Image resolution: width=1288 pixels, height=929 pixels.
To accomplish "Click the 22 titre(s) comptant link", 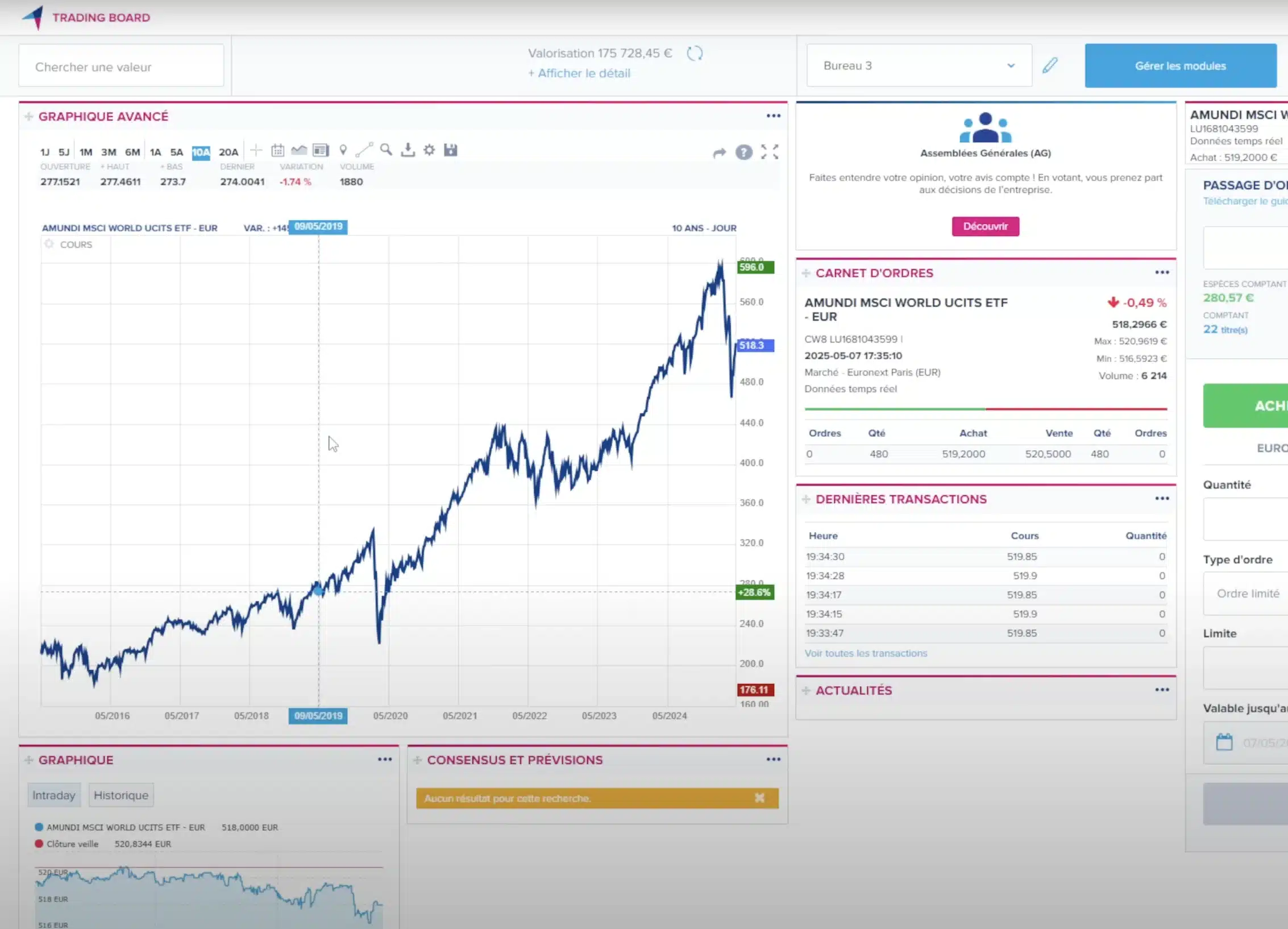I will tap(1225, 329).
